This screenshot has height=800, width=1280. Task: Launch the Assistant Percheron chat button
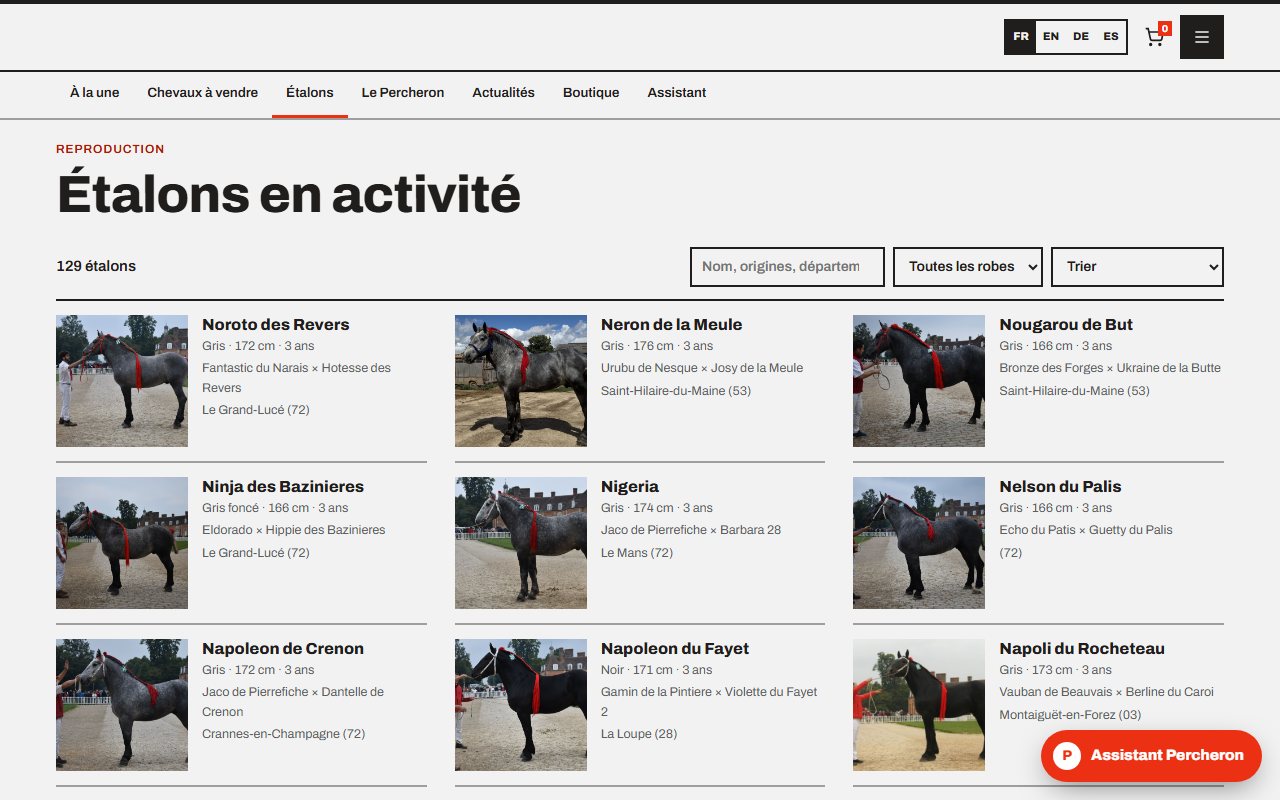click(1151, 756)
